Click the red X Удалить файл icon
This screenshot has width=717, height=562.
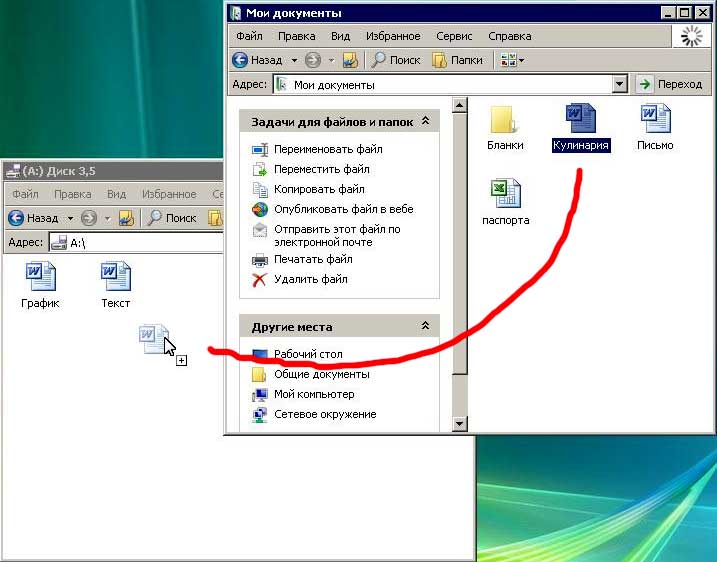pos(259,279)
